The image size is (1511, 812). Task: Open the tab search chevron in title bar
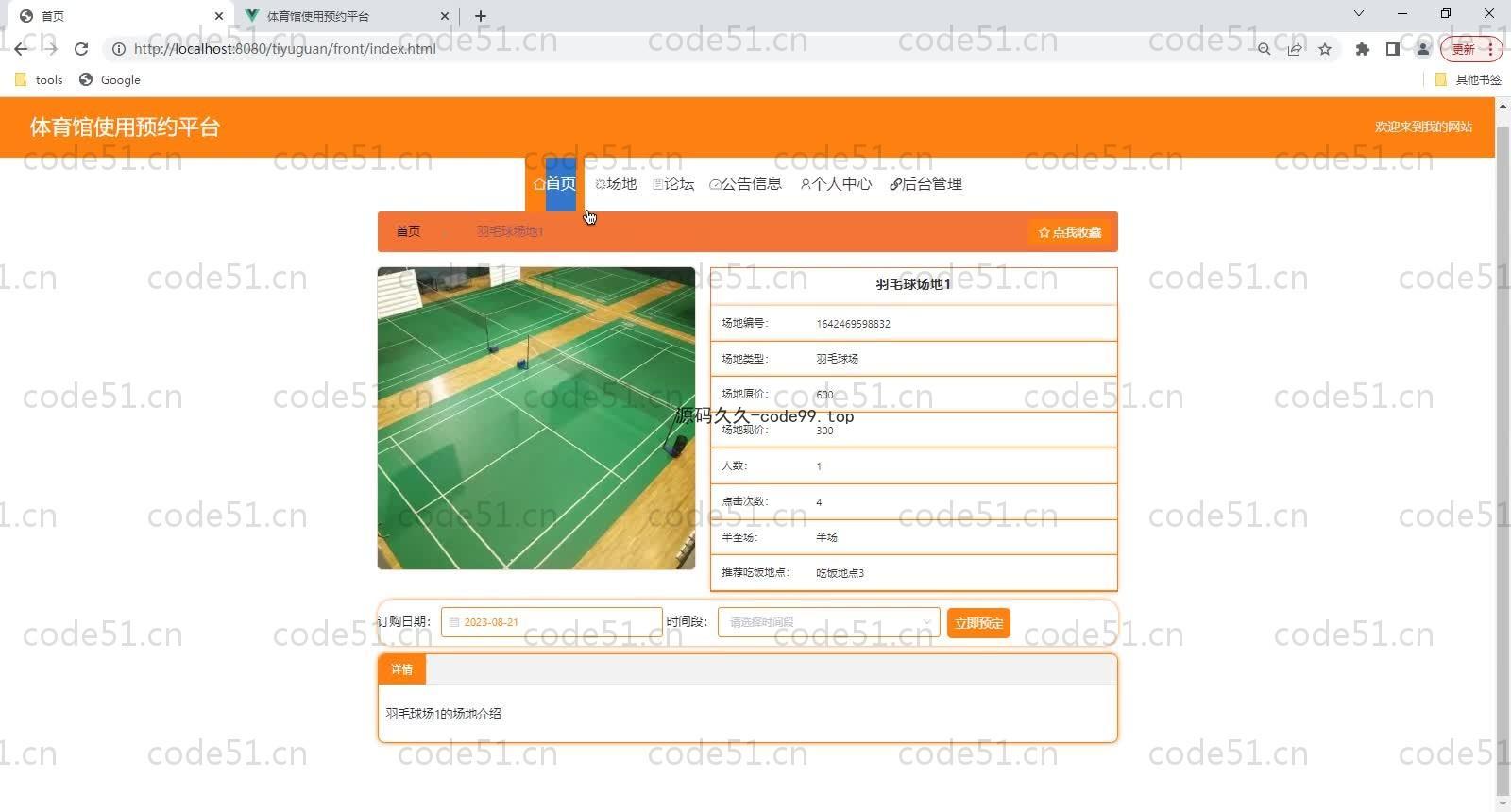[x=1359, y=13]
